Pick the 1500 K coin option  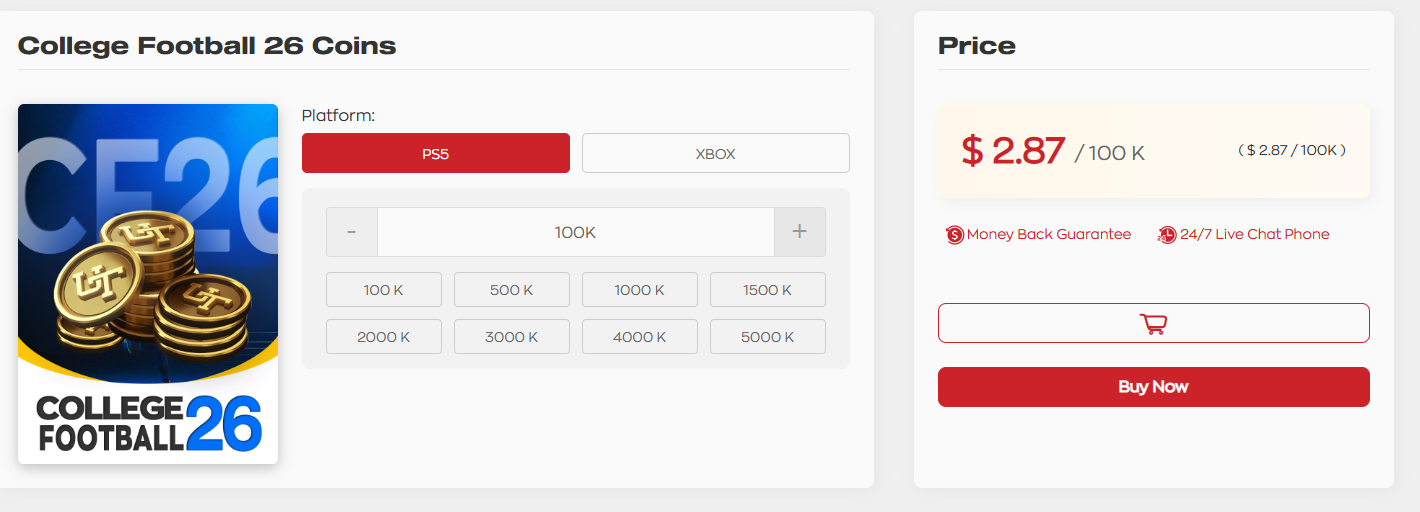[x=767, y=290]
